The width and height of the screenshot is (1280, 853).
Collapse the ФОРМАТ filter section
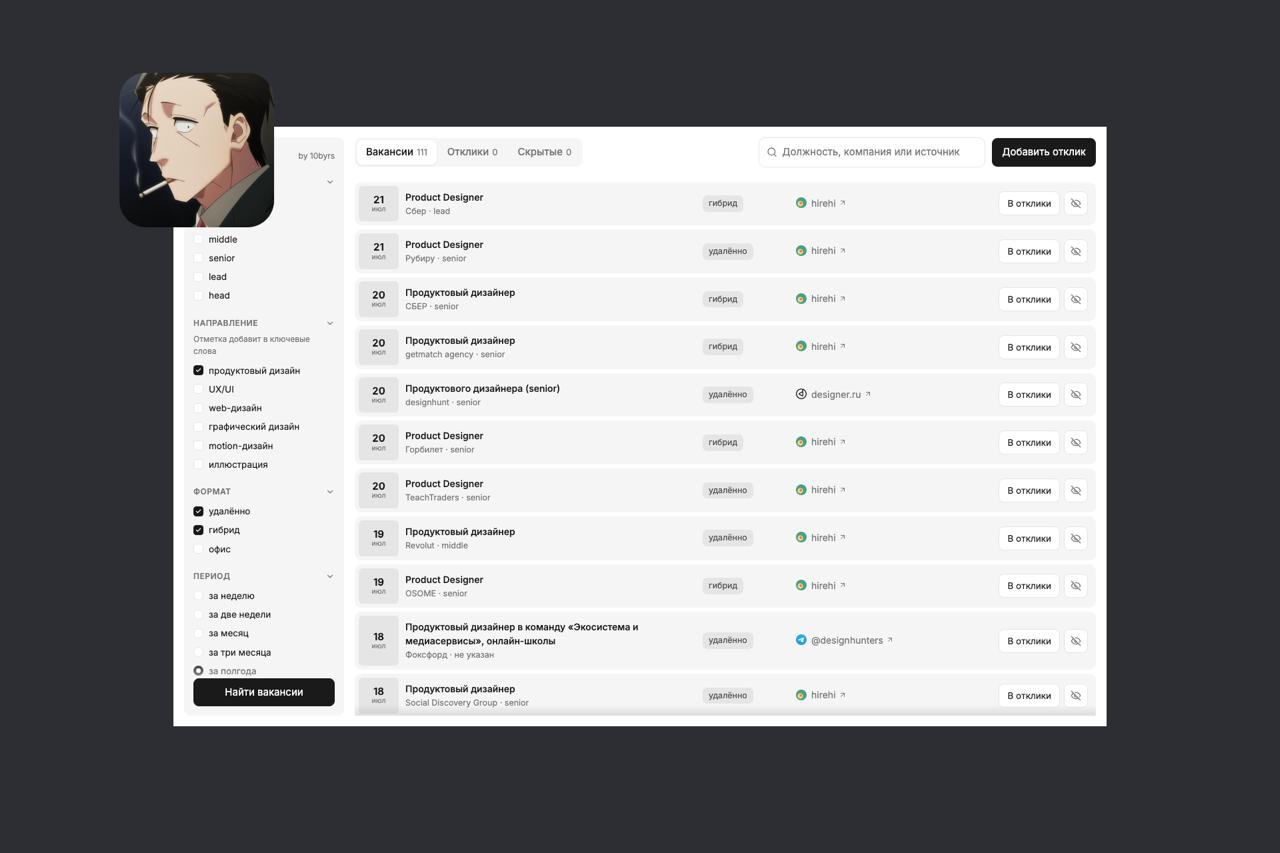tap(330, 492)
